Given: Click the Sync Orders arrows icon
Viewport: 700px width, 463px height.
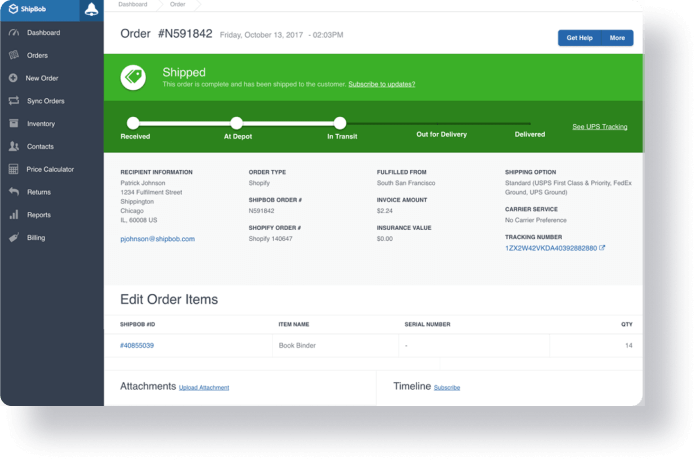Looking at the screenshot, I should click(x=14, y=100).
